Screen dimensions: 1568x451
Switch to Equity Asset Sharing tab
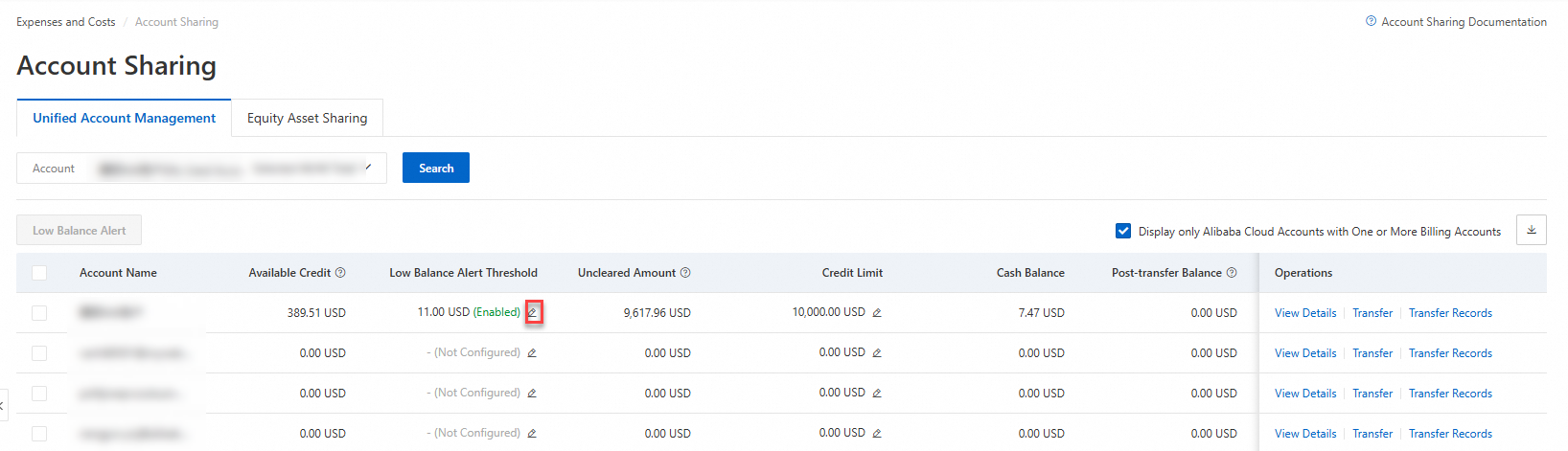(x=307, y=118)
